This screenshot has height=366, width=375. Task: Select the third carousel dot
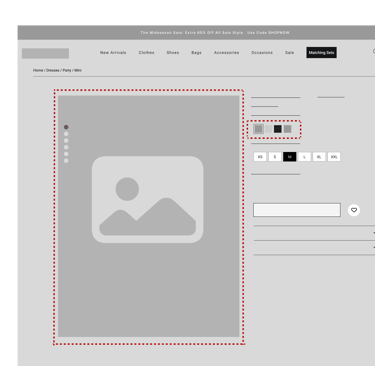66,140
